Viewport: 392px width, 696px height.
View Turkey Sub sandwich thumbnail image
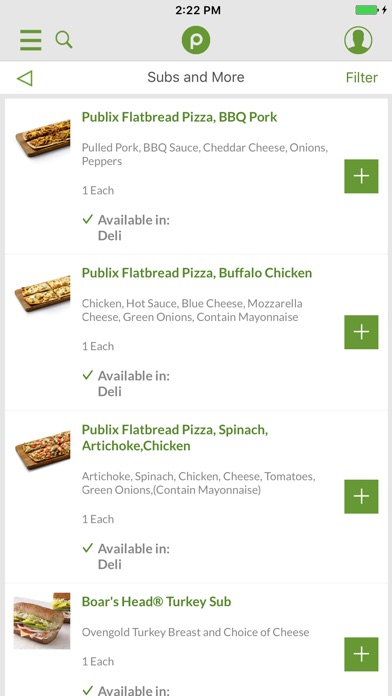click(x=42, y=621)
